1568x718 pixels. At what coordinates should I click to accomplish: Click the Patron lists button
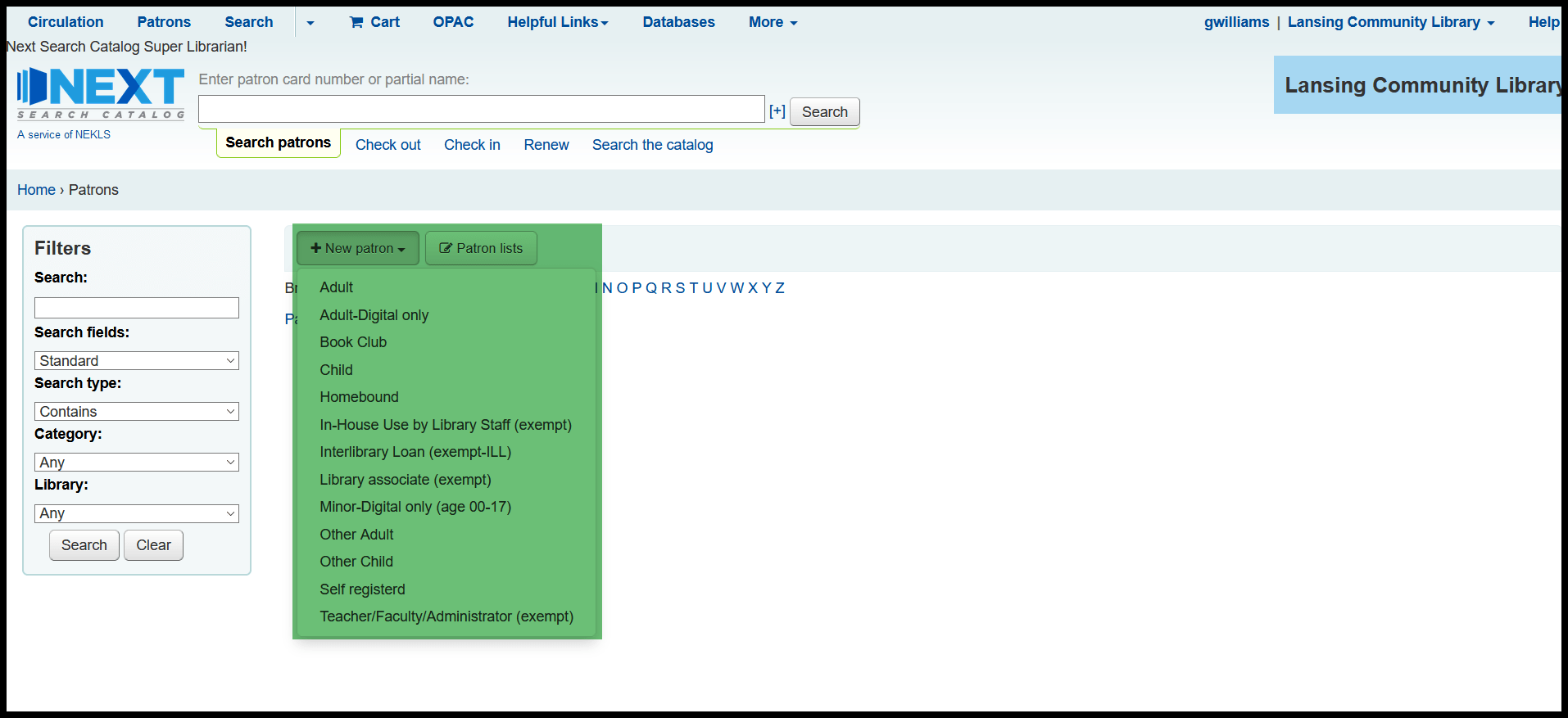pos(481,248)
